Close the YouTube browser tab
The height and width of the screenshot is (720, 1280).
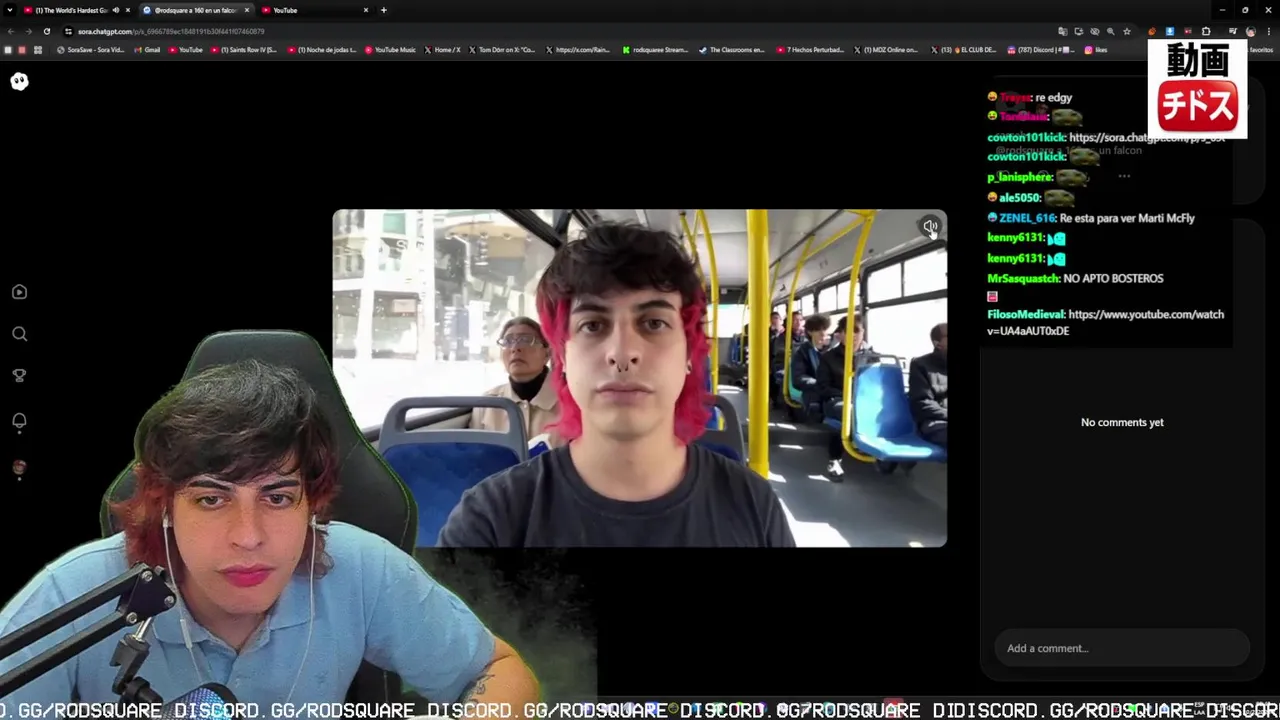(366, 10)
